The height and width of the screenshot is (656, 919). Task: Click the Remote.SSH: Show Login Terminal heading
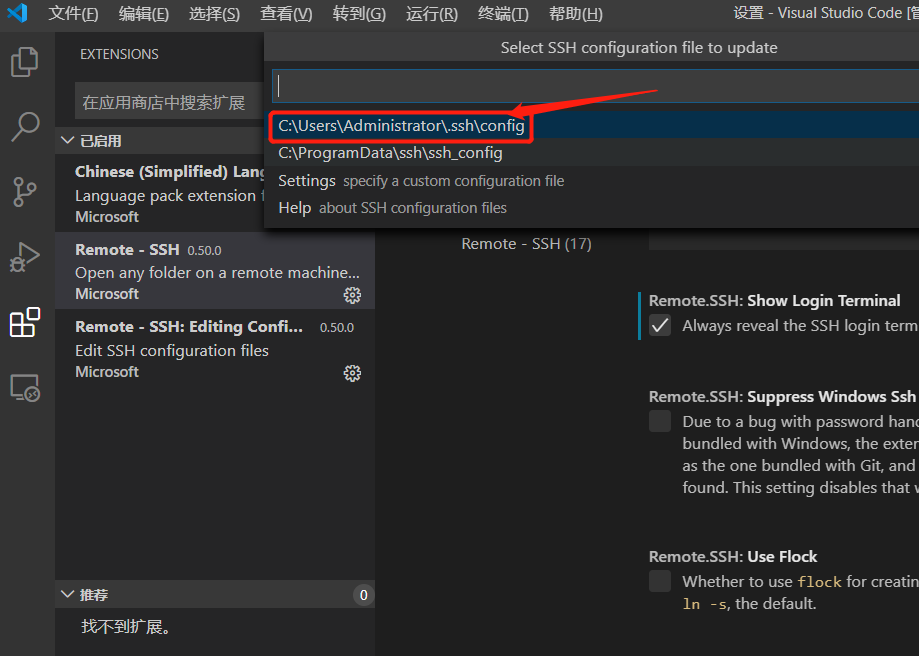(774, 301)
